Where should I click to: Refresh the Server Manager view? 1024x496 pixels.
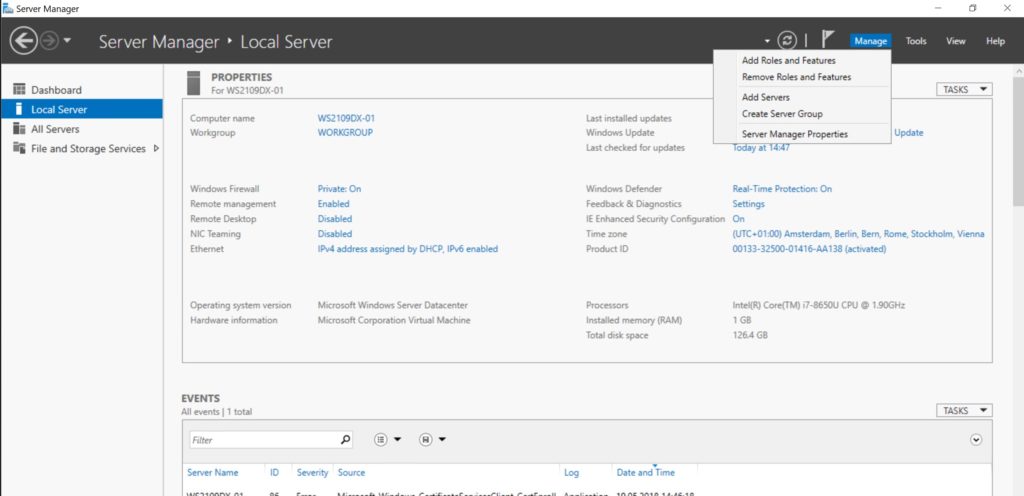pyautogui.click(x=787, y=40)
